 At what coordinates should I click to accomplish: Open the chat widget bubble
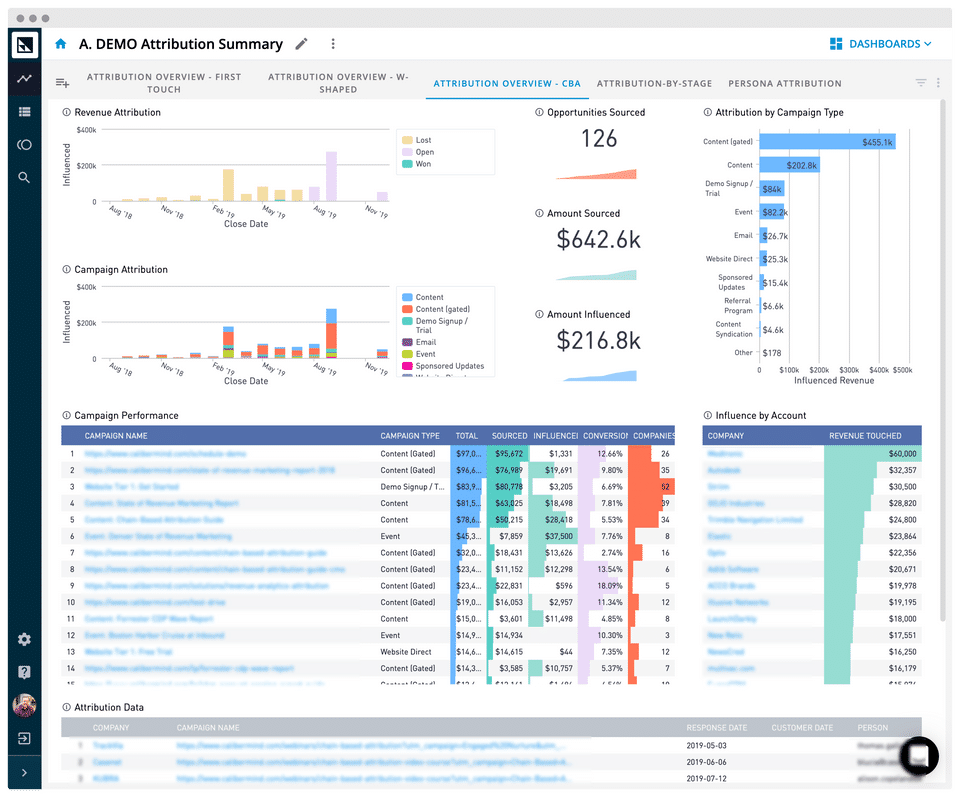coord(920,756)
